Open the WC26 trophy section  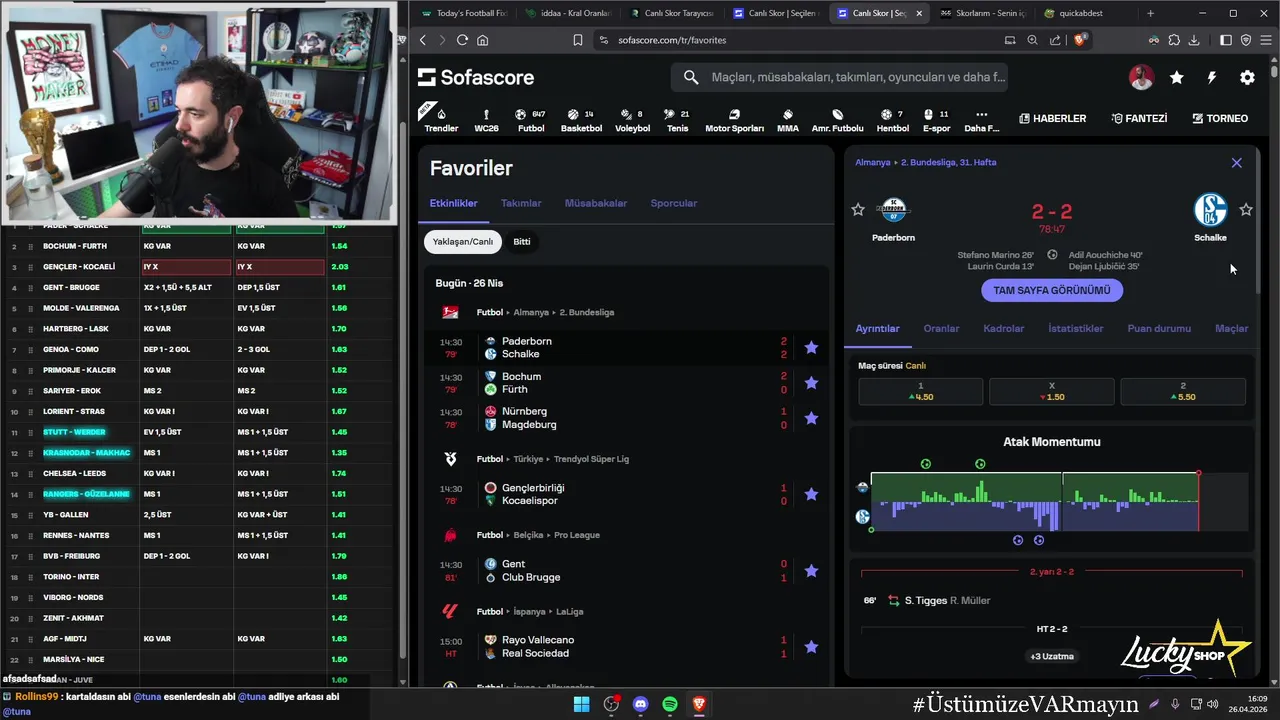point(486,120)
